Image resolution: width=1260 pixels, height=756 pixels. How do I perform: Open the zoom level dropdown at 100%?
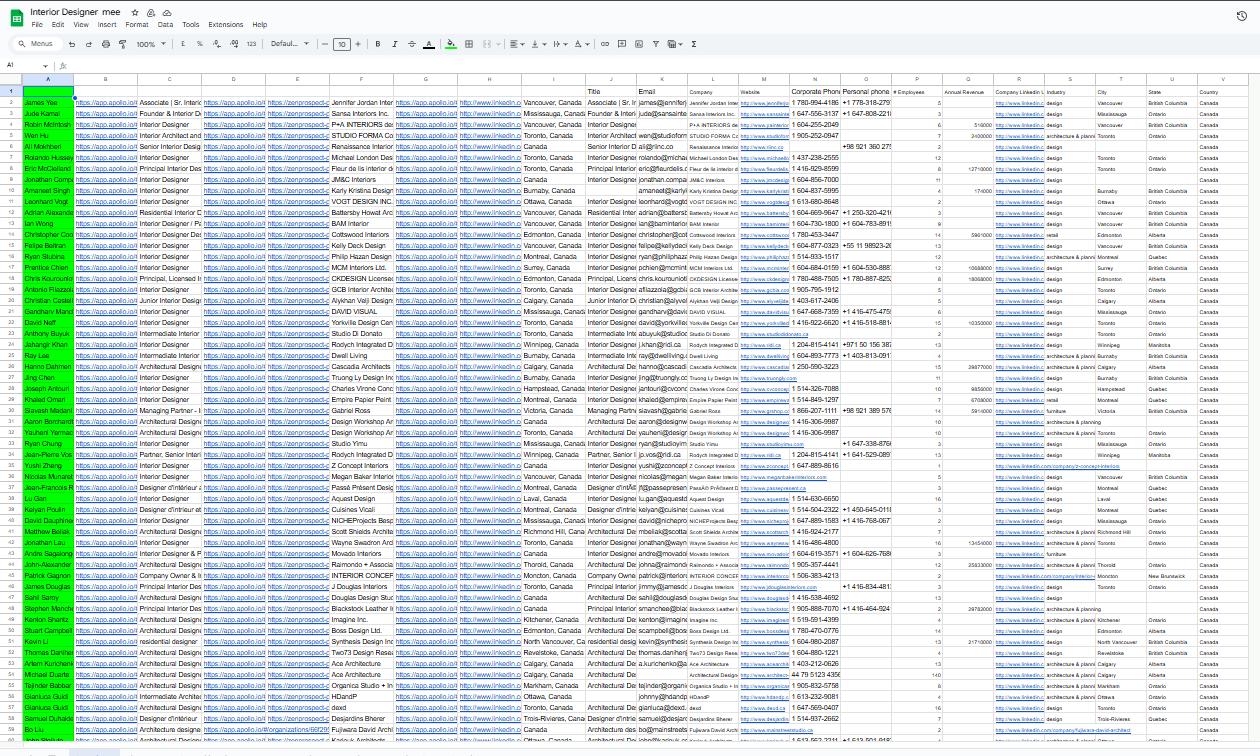(151, 44)
